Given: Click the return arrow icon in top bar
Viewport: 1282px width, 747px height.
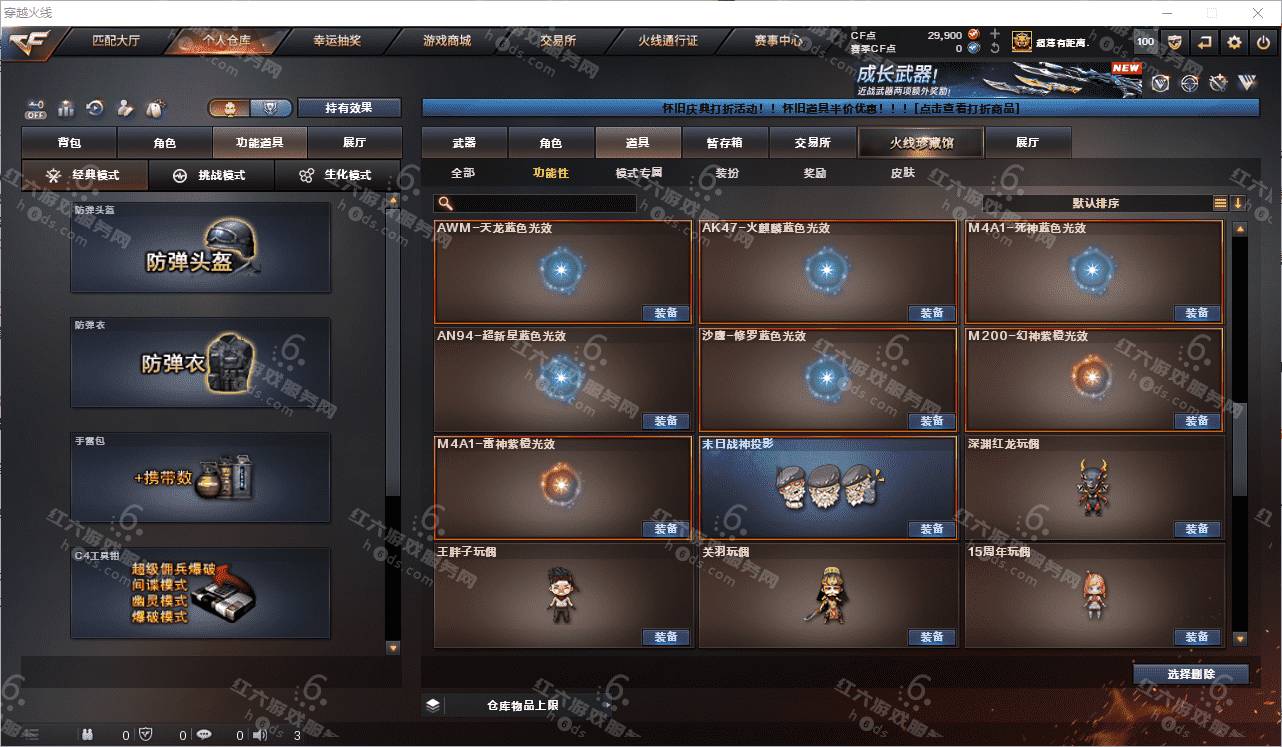Looking at the screenshot, I should point(1204,42).
